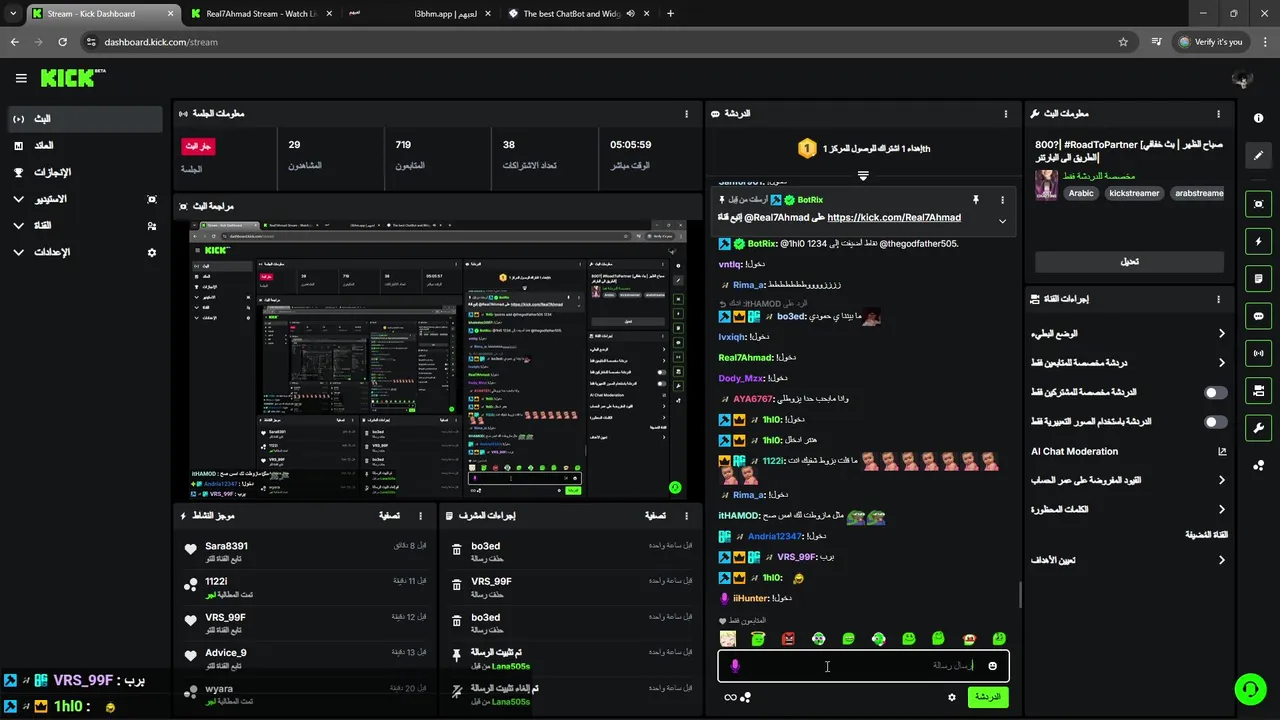Click the heart icon beside Sara8391
The image size is (1280, 720).
point(190,550)
